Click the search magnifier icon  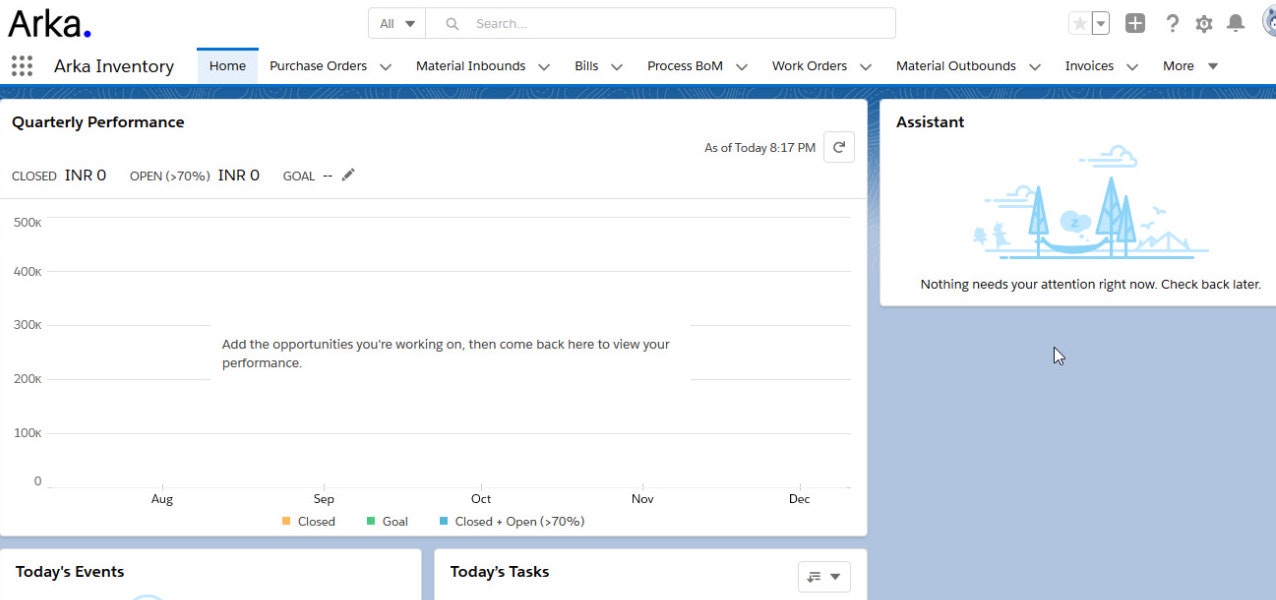click(x=452, y=23)
